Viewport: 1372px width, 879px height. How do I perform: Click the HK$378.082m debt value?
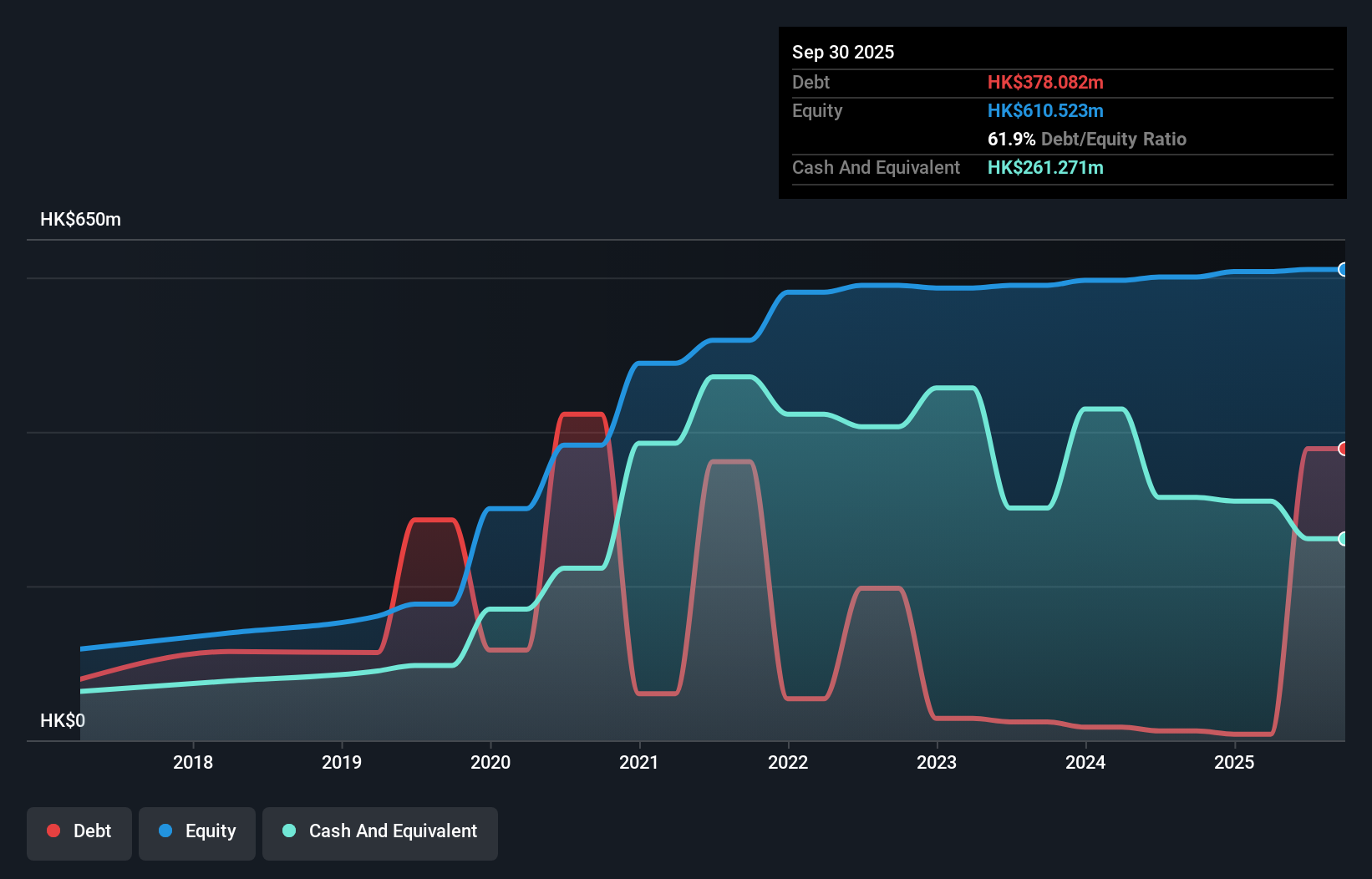pos(1045,83)
